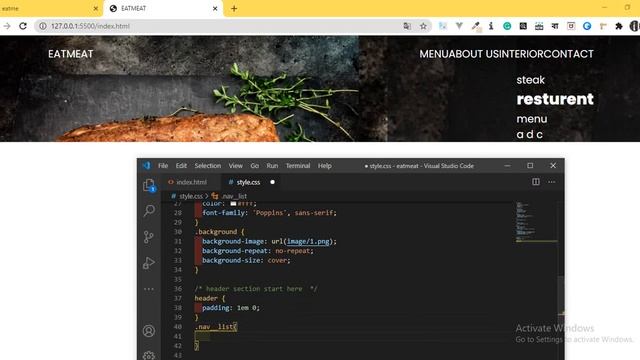Switch to the EATMEAT browser tab

click(163, 9)
